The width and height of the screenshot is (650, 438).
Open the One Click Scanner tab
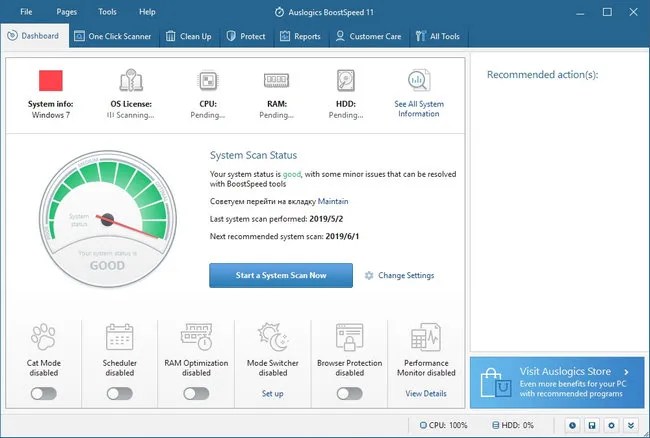click(x=113, y=36)
